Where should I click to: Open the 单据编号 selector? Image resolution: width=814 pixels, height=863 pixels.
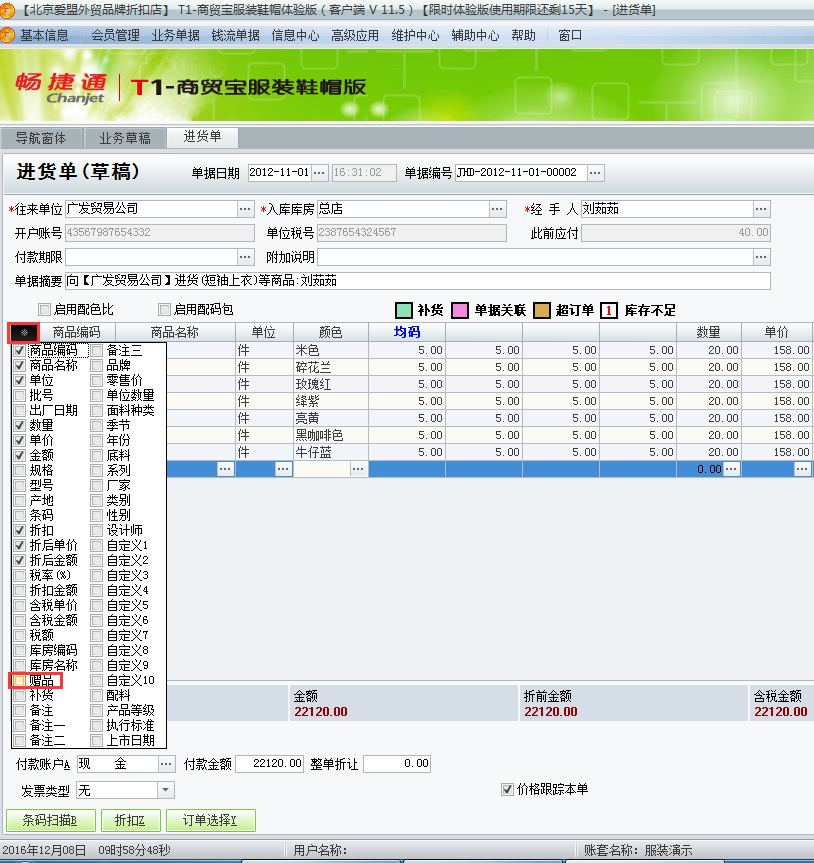594,171
